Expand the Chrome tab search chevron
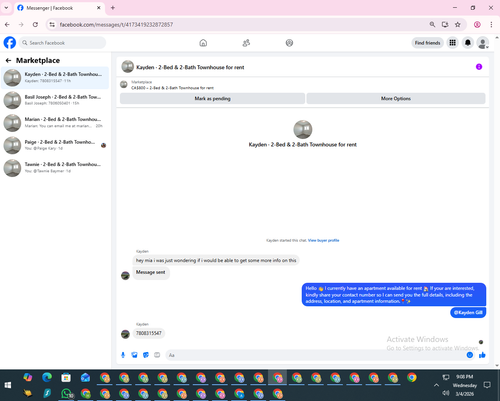This screenshot has width=500, height=401. 6,7
